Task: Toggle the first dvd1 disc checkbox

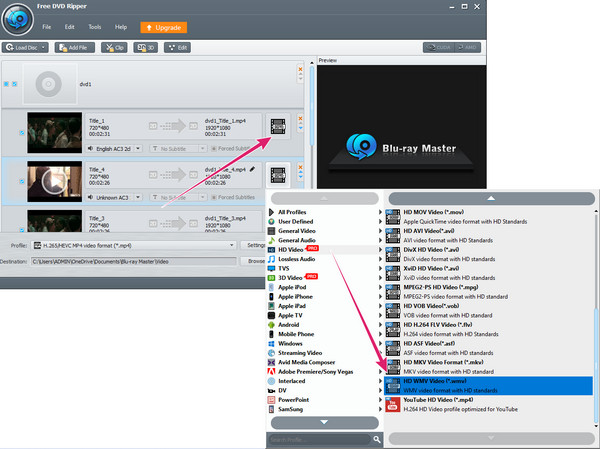Action: tap(6, 84)
